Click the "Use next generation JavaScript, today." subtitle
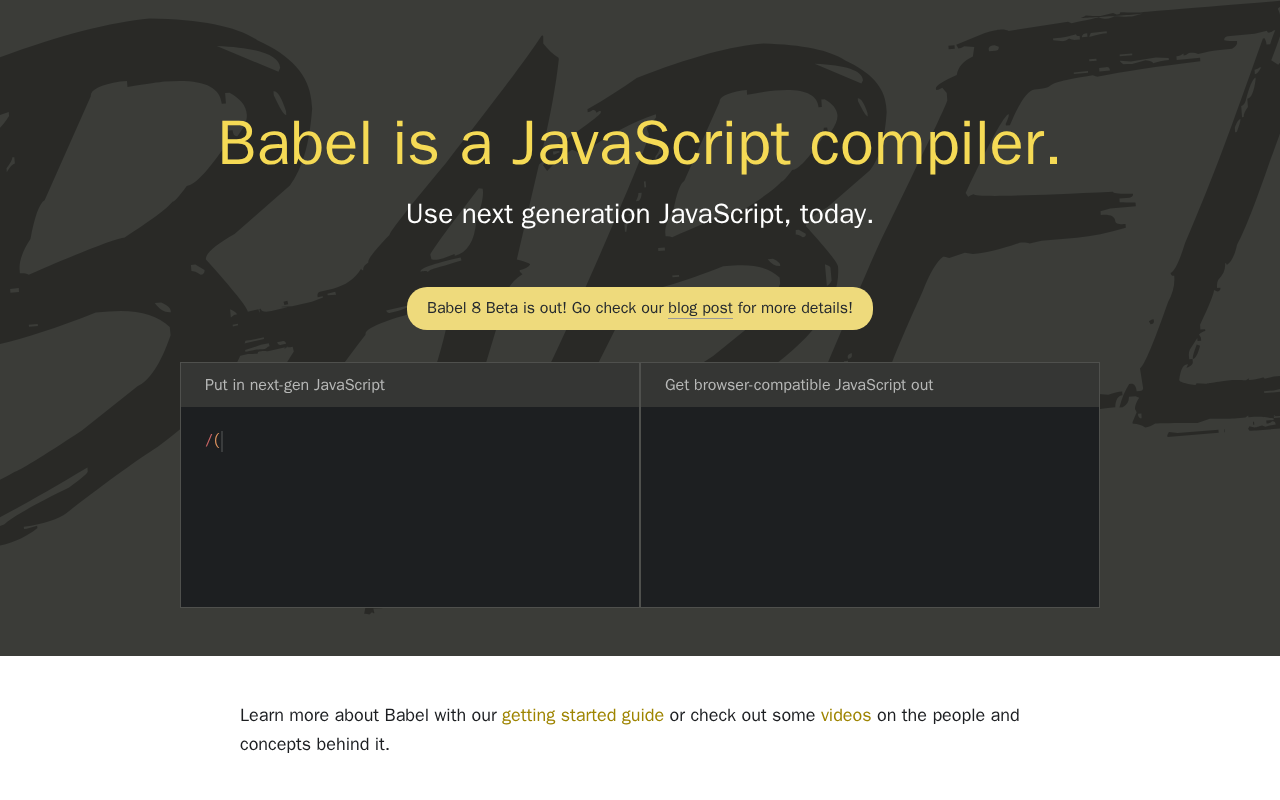The width and height of the screenshot is (1280, 800). coord(639,214)
